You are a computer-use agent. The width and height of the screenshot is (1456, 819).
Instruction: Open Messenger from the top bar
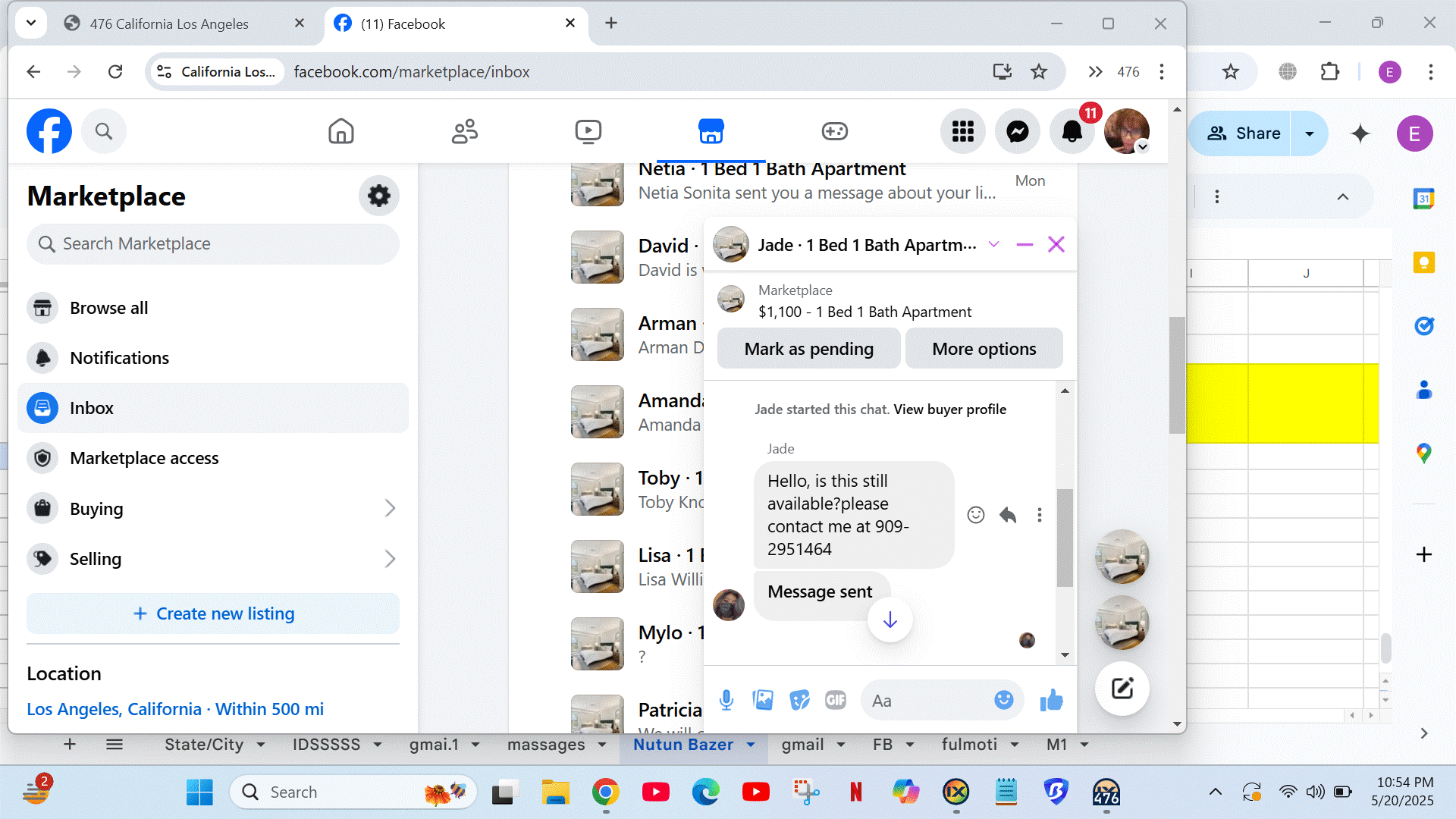[1017, 132]
